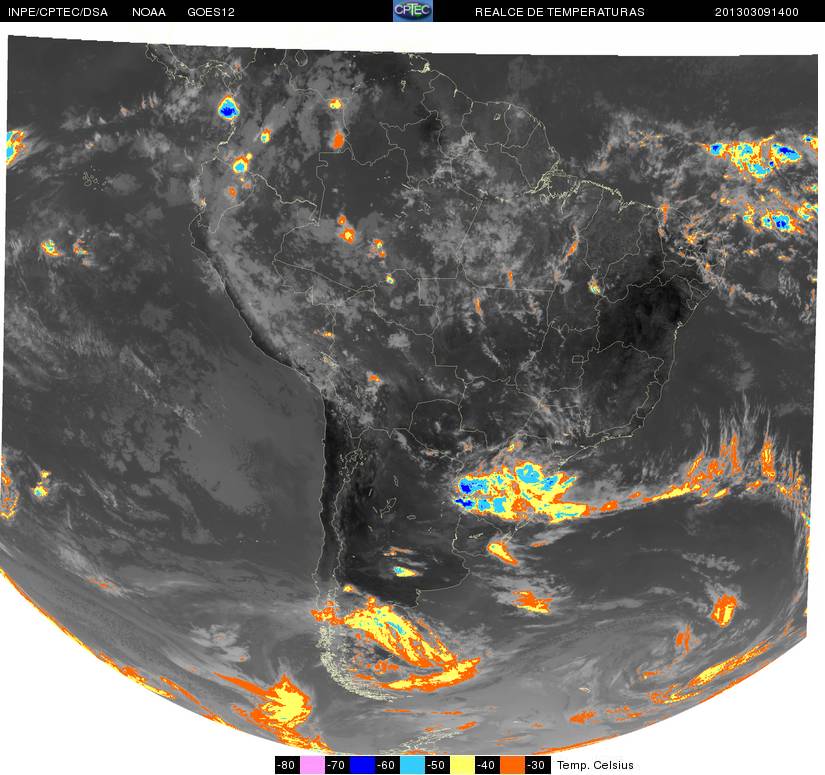Select the pink legend swatch between -80 and -70

pyautogui.click(x=312, y=765)
